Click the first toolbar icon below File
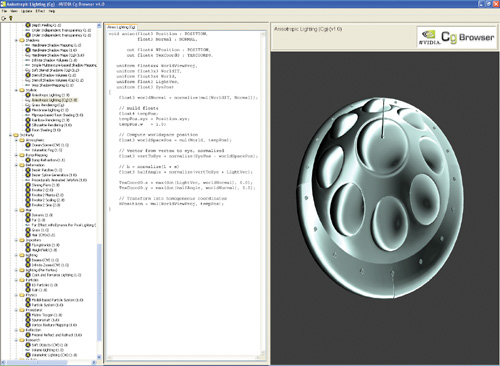This screenshot has height=366, width=500. (x=4, y=18)
